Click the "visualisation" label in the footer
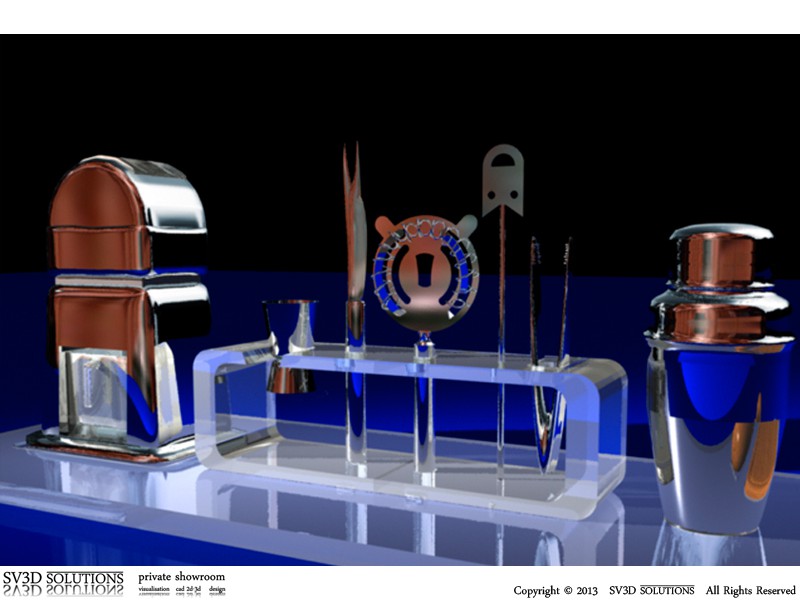 (x=153, y=590)
